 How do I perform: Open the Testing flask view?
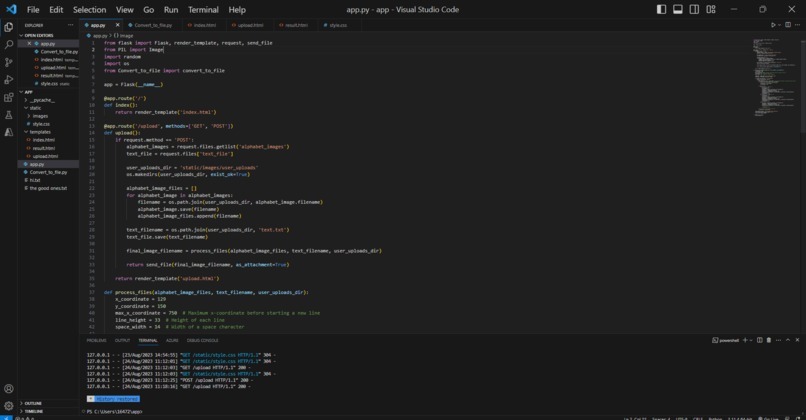pyautogui.click(x=9, y=115)
